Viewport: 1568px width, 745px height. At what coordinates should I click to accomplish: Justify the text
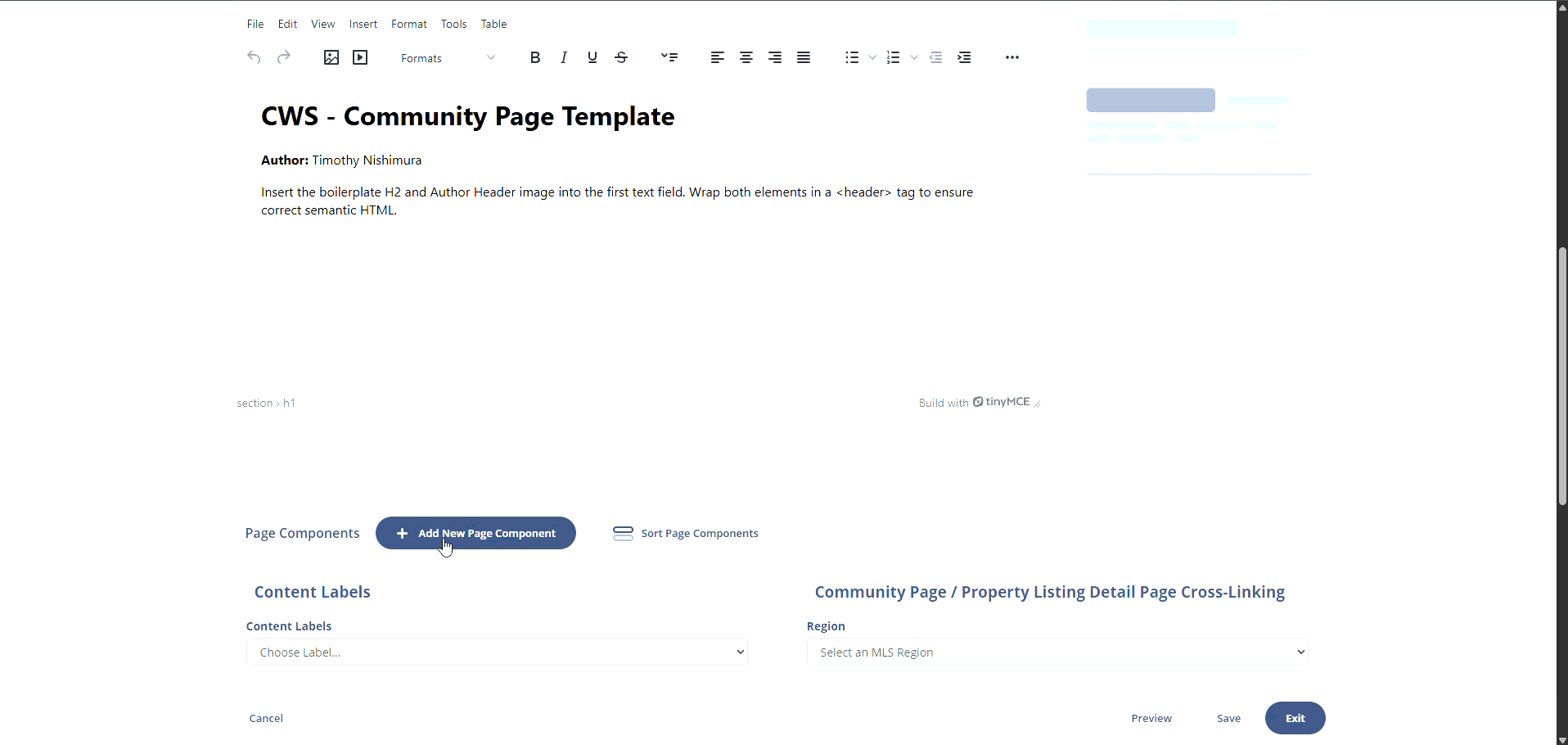[804, 57]
